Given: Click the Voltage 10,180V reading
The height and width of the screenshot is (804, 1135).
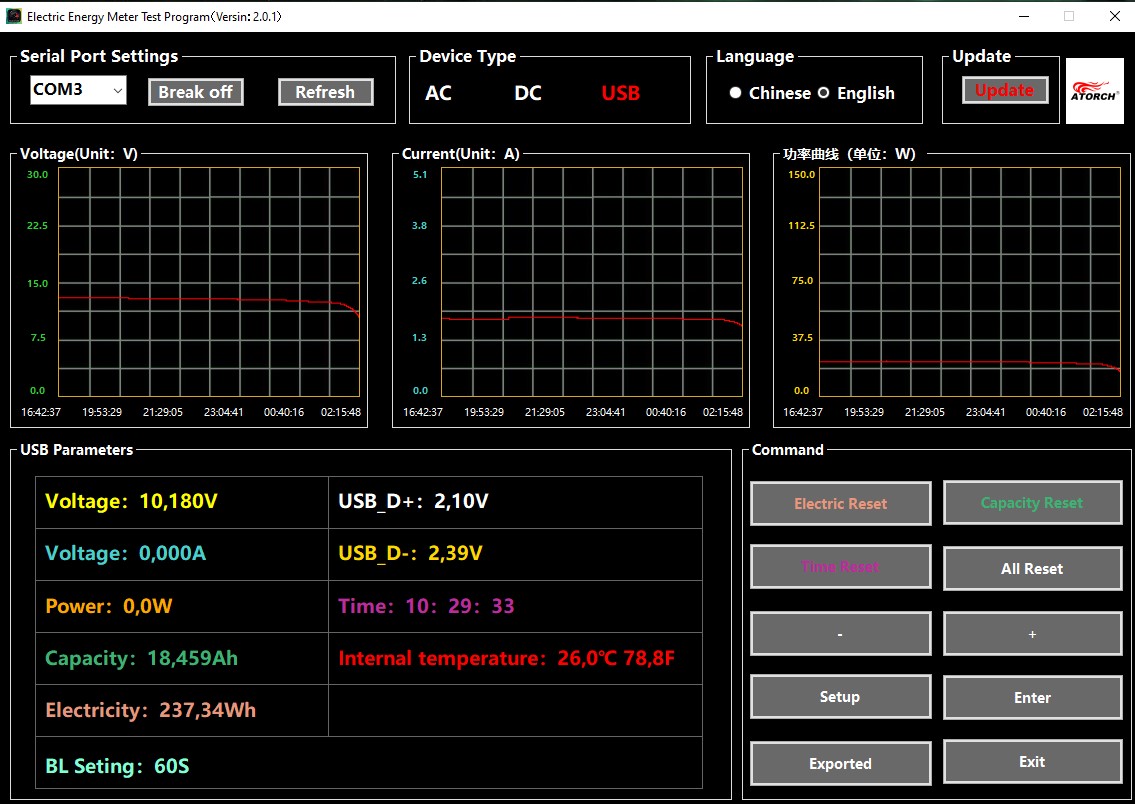Looking at the screenshot, I should click(x=131, y=502).
